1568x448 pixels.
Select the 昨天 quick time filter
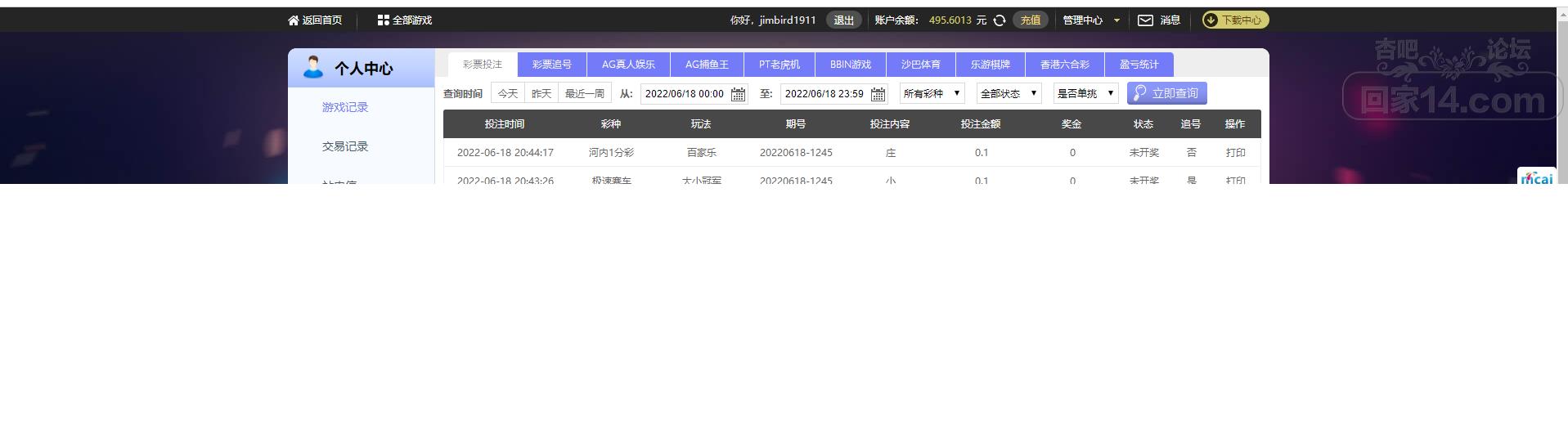(x=541, y=93)
